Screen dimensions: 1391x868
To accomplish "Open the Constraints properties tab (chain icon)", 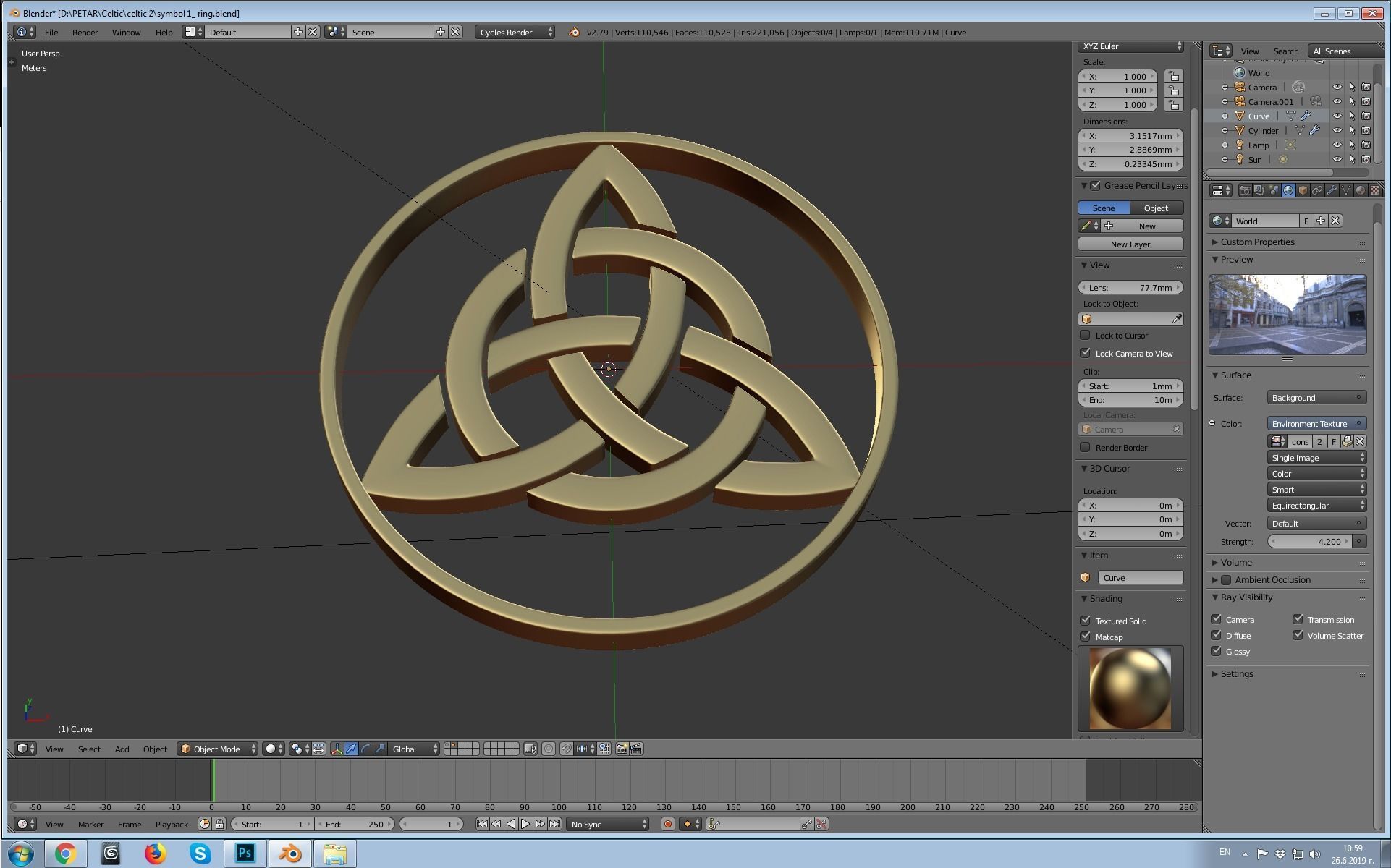I will coord(1317,190).
